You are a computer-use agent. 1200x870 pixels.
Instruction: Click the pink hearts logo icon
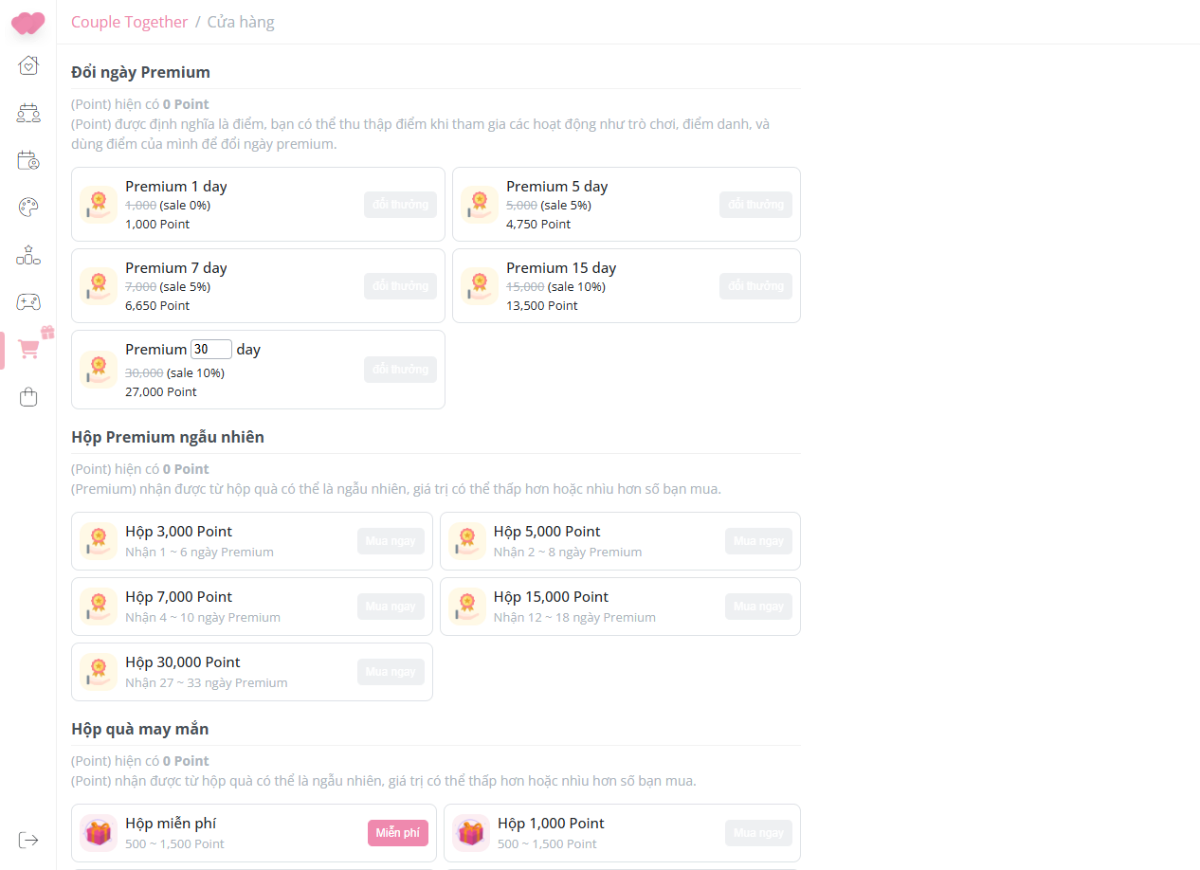point(28,22)
